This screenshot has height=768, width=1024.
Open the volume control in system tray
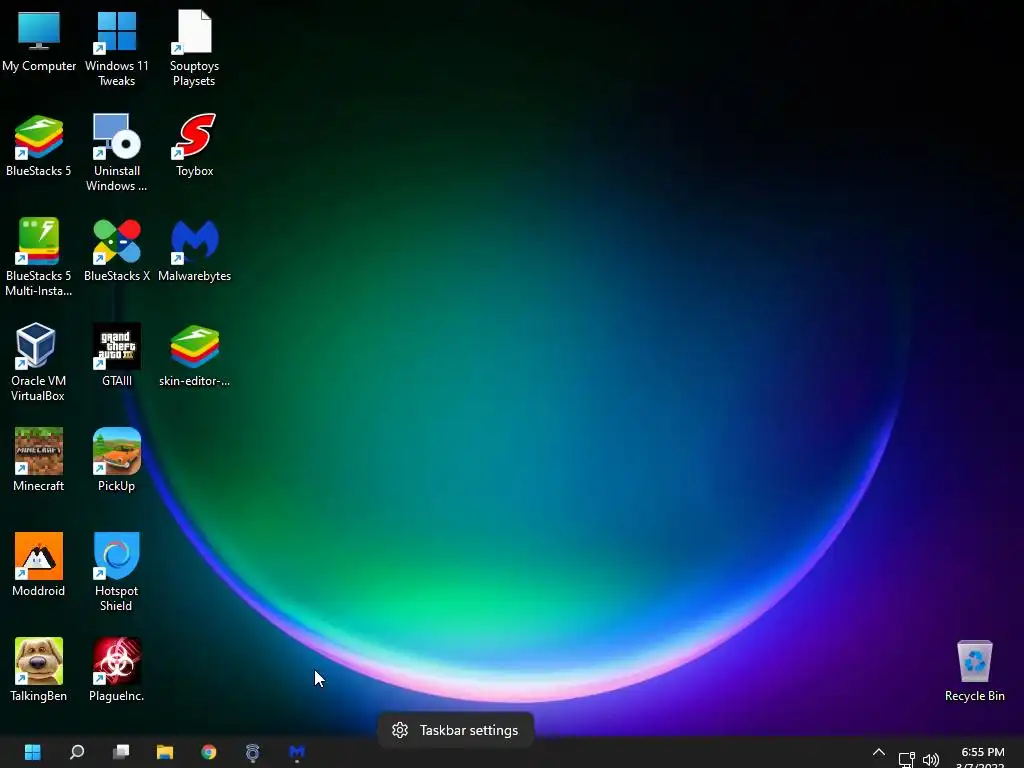coord(931,760)
